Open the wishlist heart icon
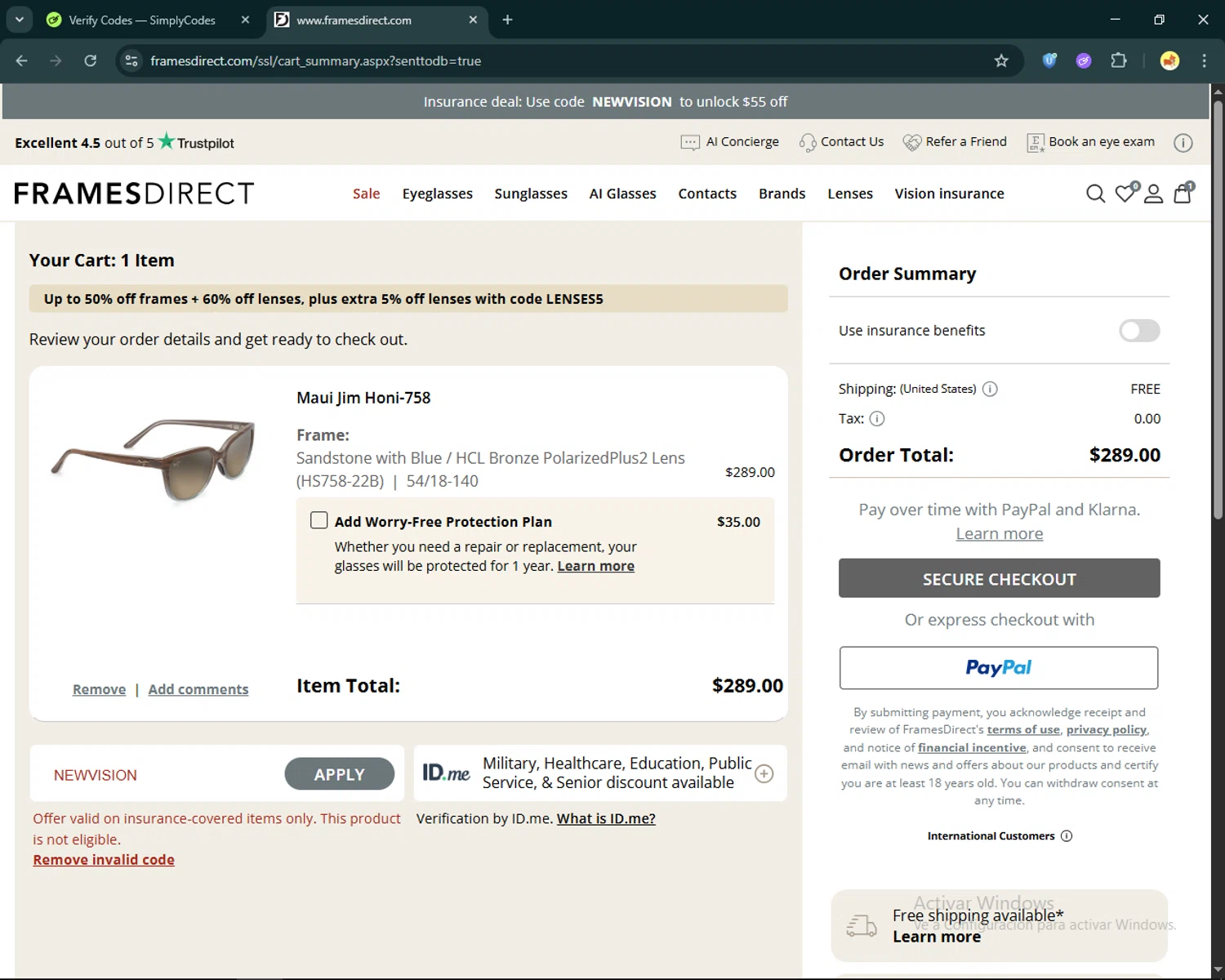1225x980 pixels. (x=1125, y=194)
